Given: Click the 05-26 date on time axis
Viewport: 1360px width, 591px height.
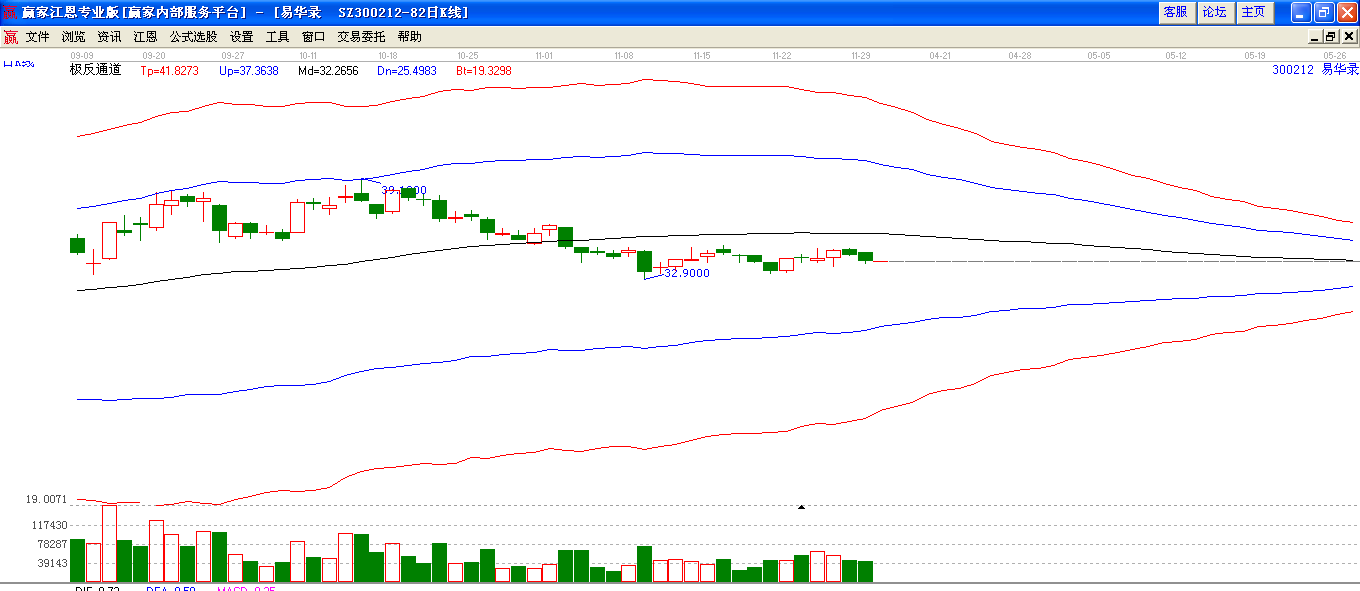Looking at the screenshot, I should pyautogui.click(x=1335, y=56).
